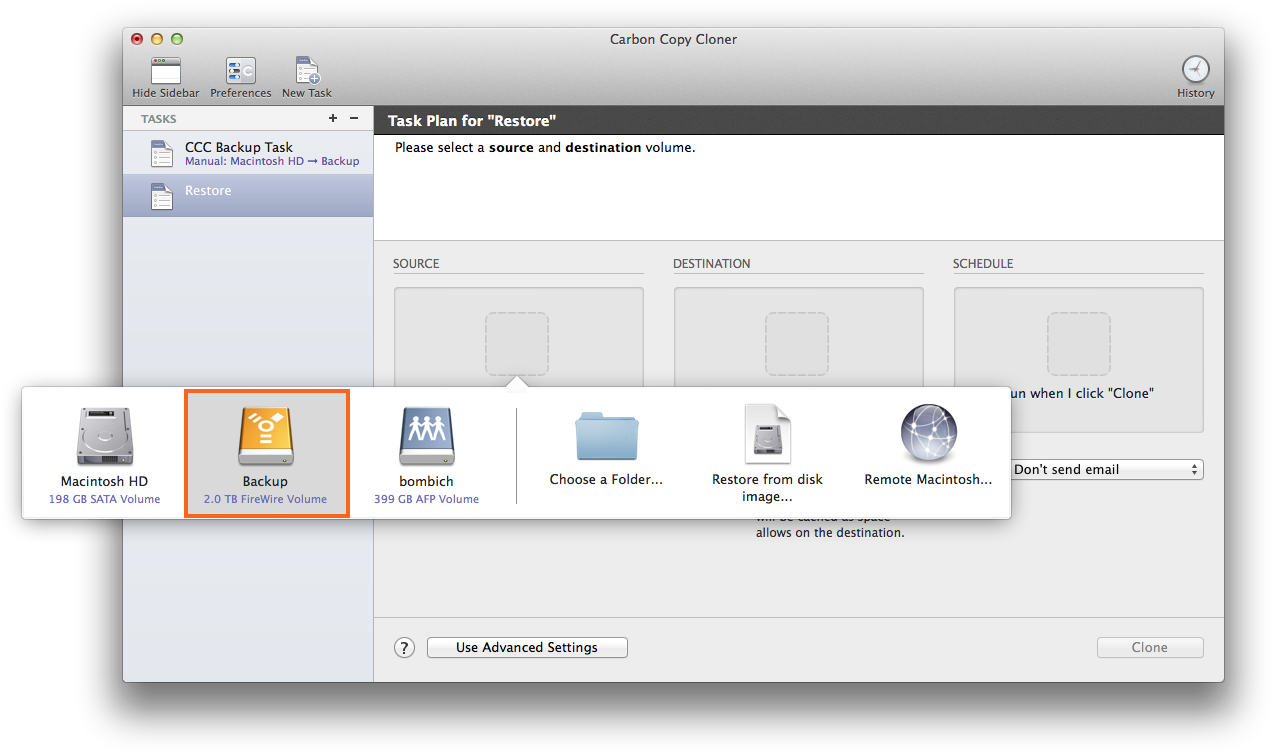The width and height of the screenshot is (1273, 753).
Task: Choose the Backup FireWire volume
Action: point(265,454)
